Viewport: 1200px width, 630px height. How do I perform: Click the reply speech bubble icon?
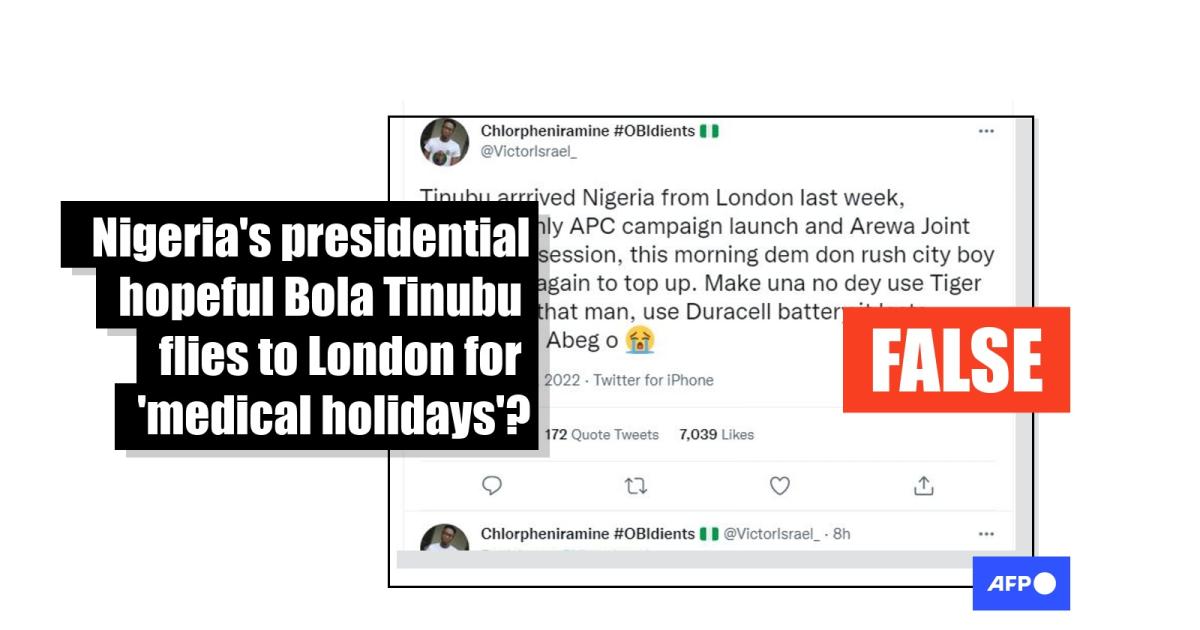(x=492, y=486)
